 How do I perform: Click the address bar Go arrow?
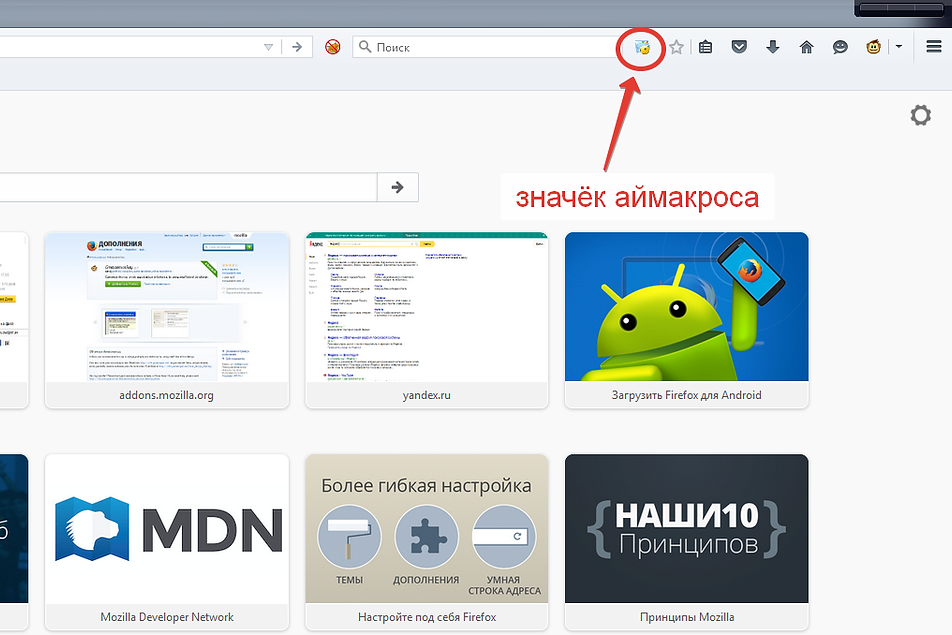pos(297,47)
